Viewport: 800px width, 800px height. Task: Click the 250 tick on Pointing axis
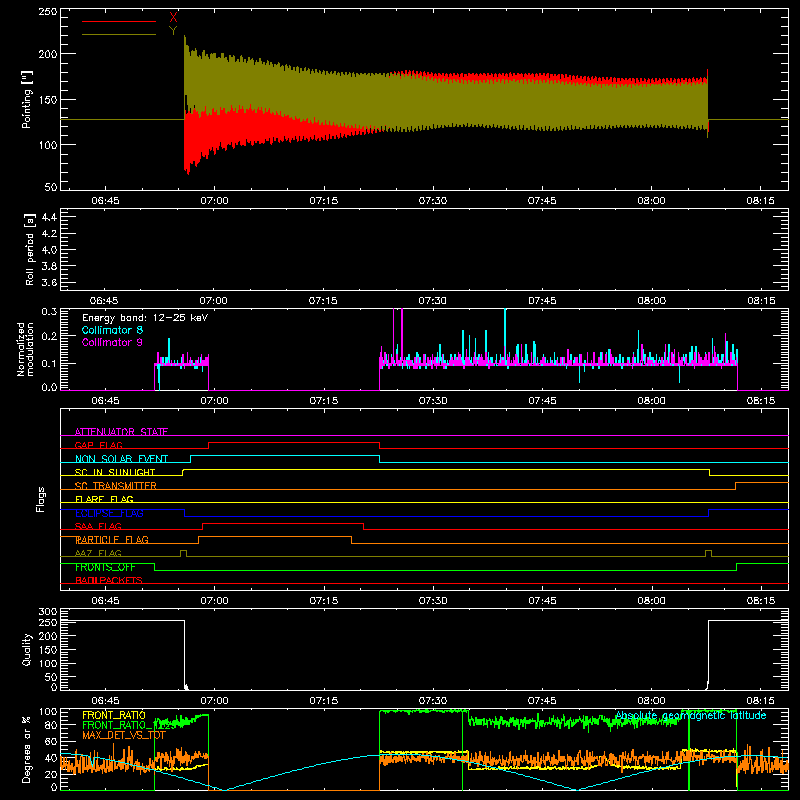point(48,12)
